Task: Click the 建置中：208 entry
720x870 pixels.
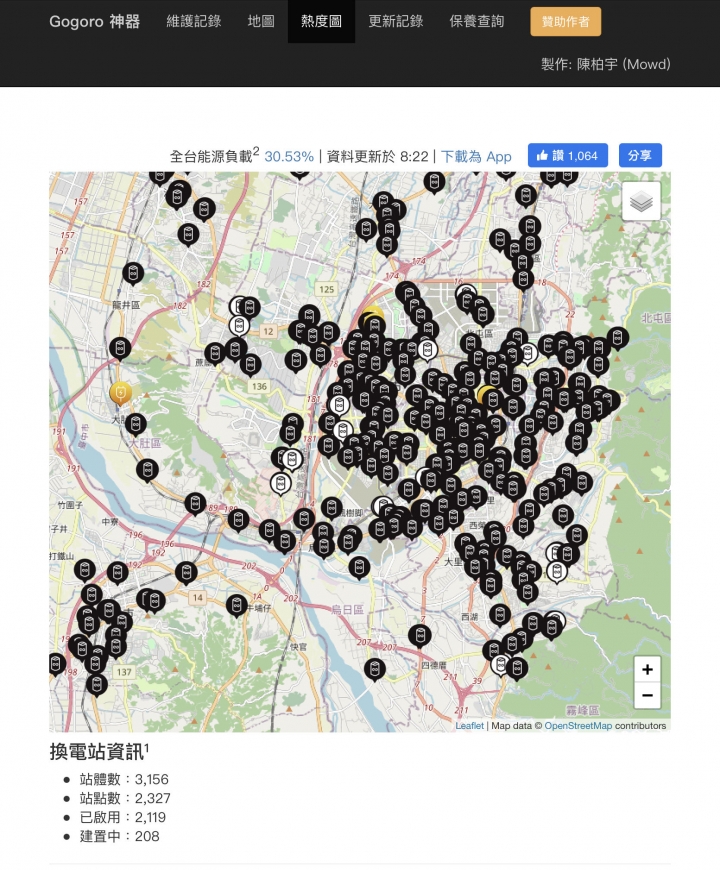Action: (x=119, y=836)
